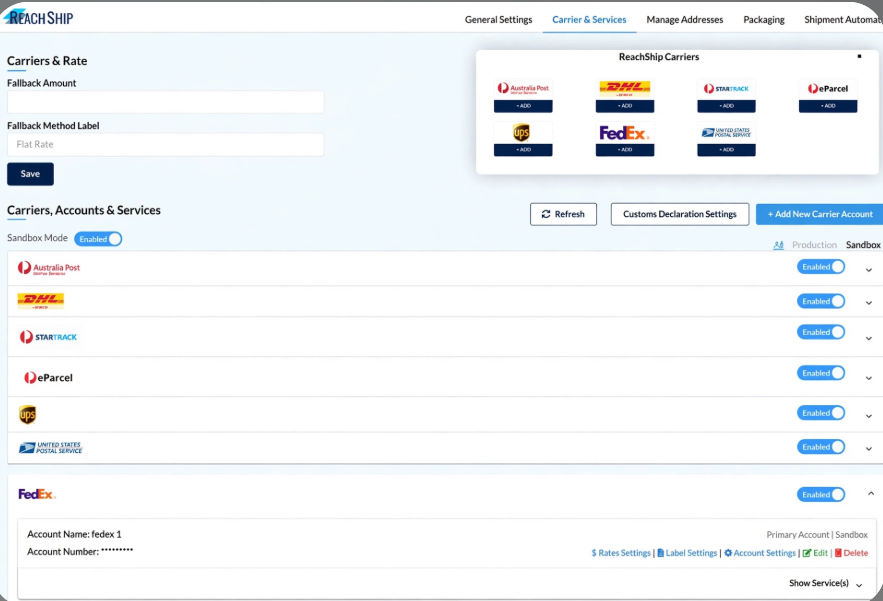Image resolution: width=883 pixels, height=601 pixels.
Task: Expand the DHL row chevron
Action: tap(869, 303)
